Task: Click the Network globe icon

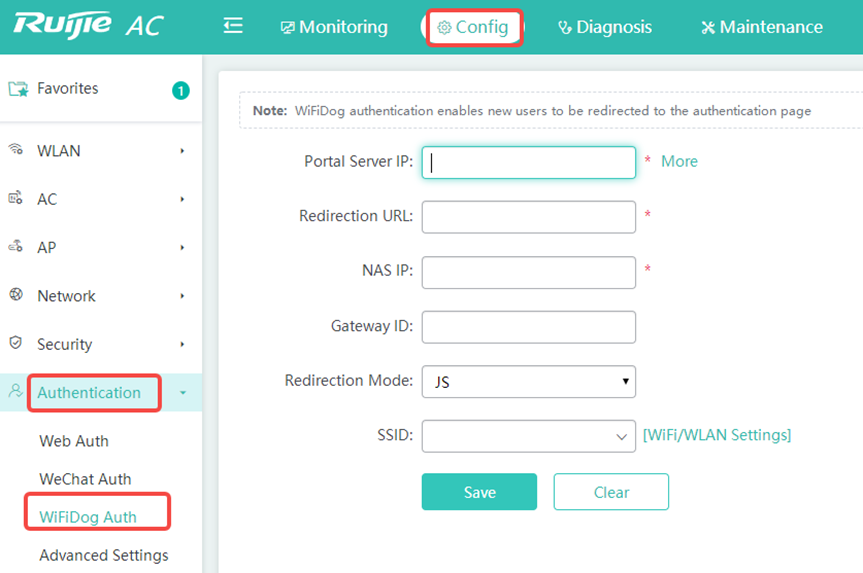Action: (x=16, y=294)
